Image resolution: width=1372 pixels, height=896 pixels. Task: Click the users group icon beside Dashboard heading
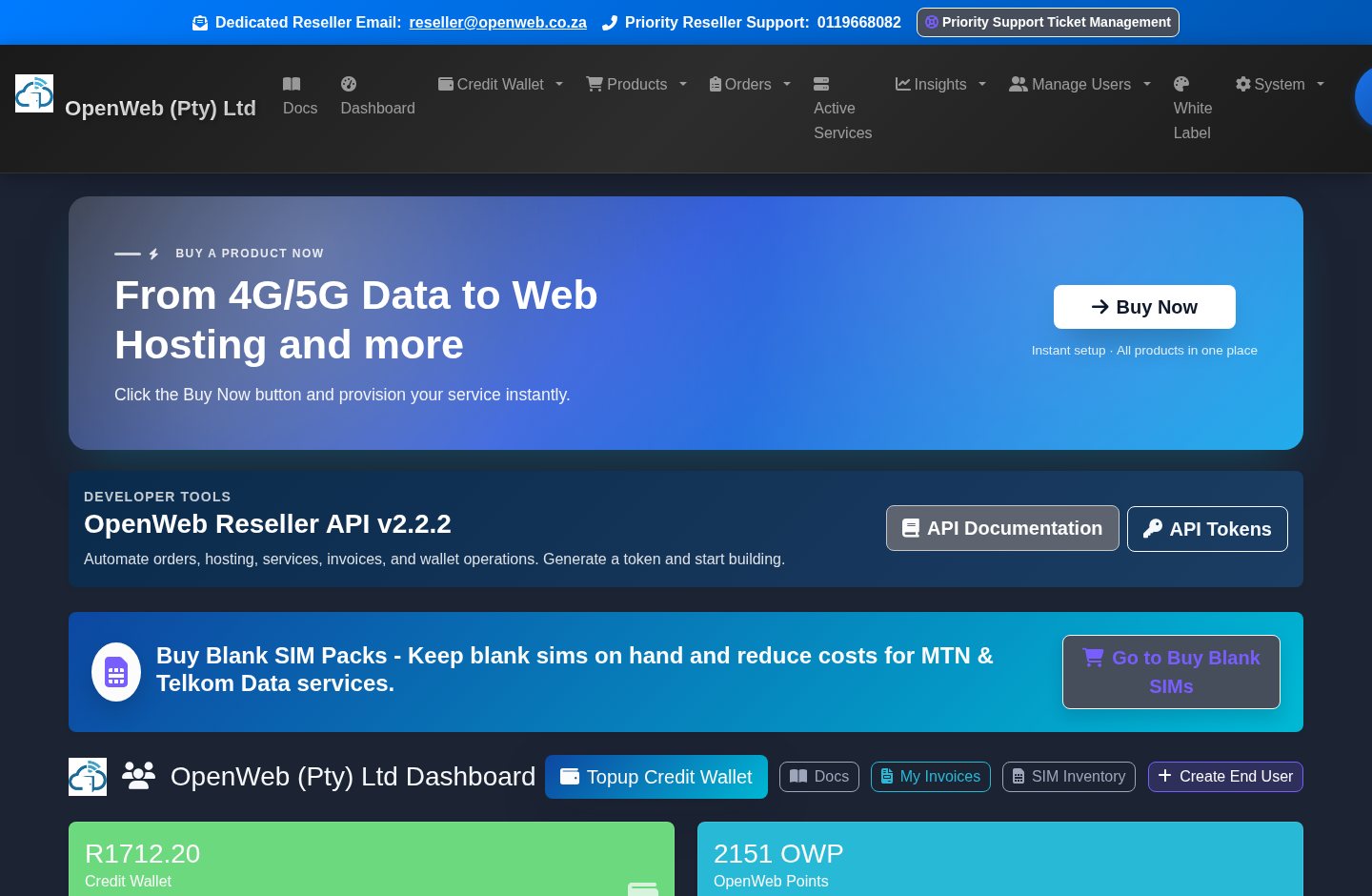139,776
